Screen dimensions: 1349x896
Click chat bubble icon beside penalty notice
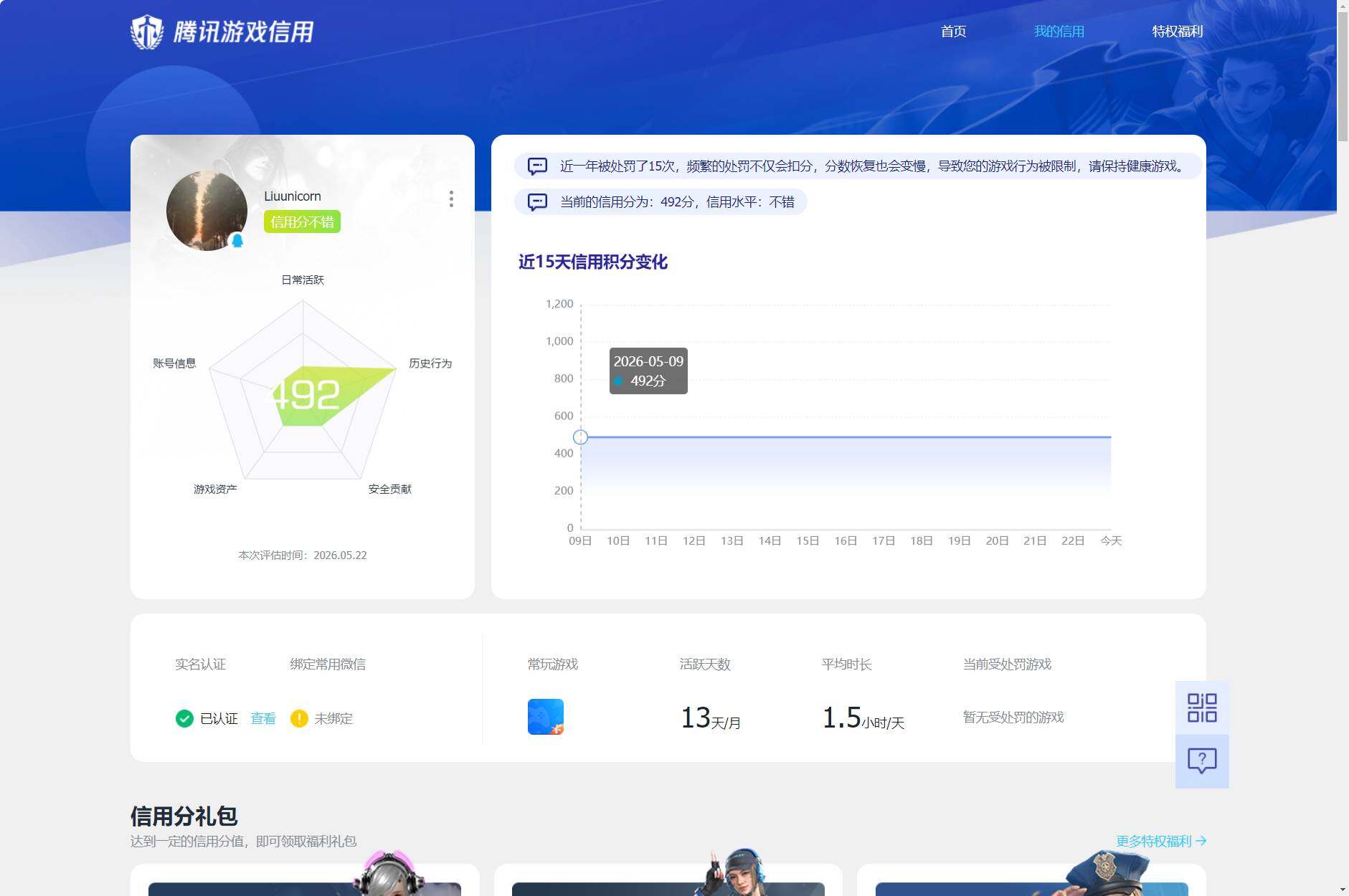point(537,166)
